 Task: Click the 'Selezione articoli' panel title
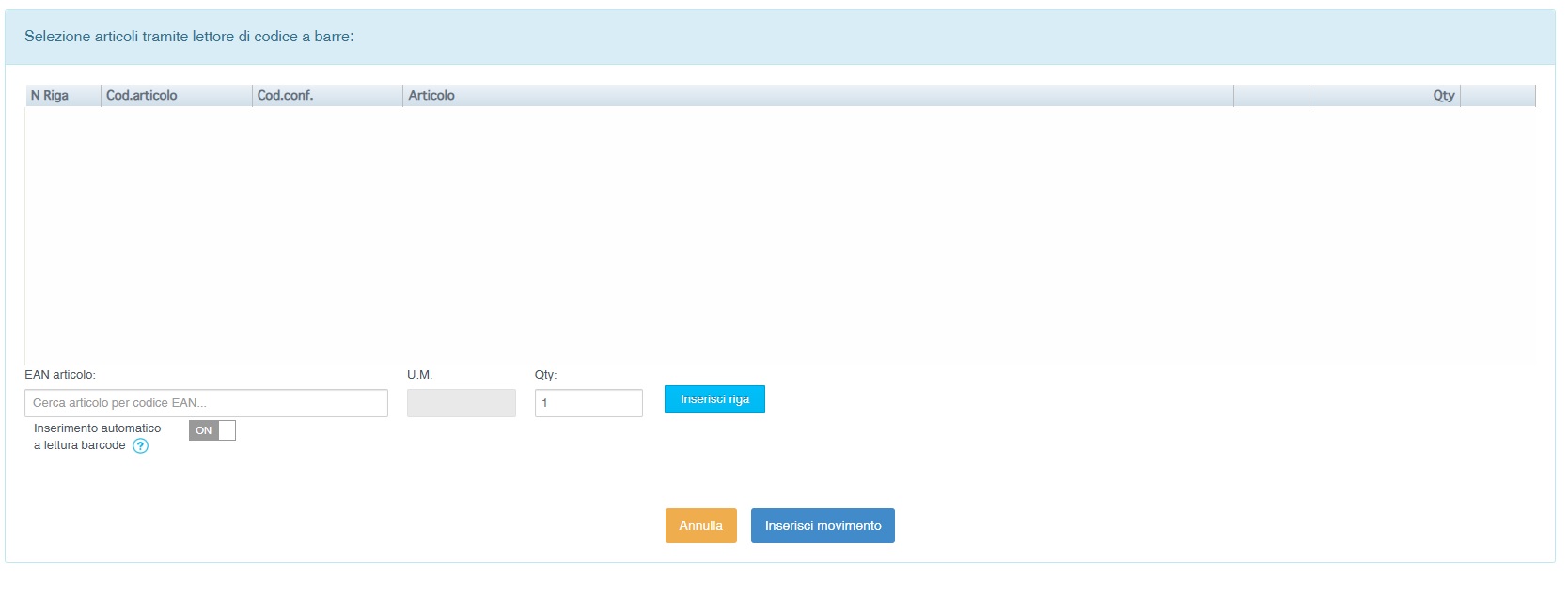tap(189, 37)
